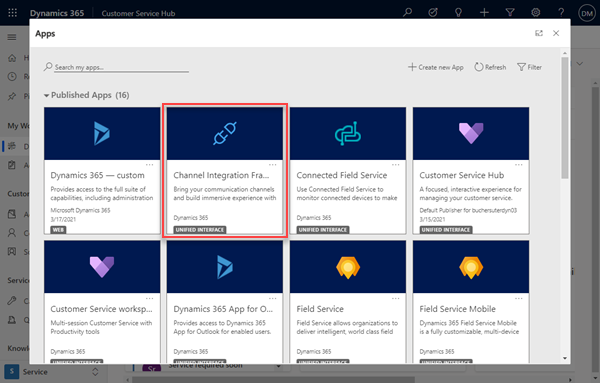
Task: Refresh the apps list
Action: click(x=490, y=67)
